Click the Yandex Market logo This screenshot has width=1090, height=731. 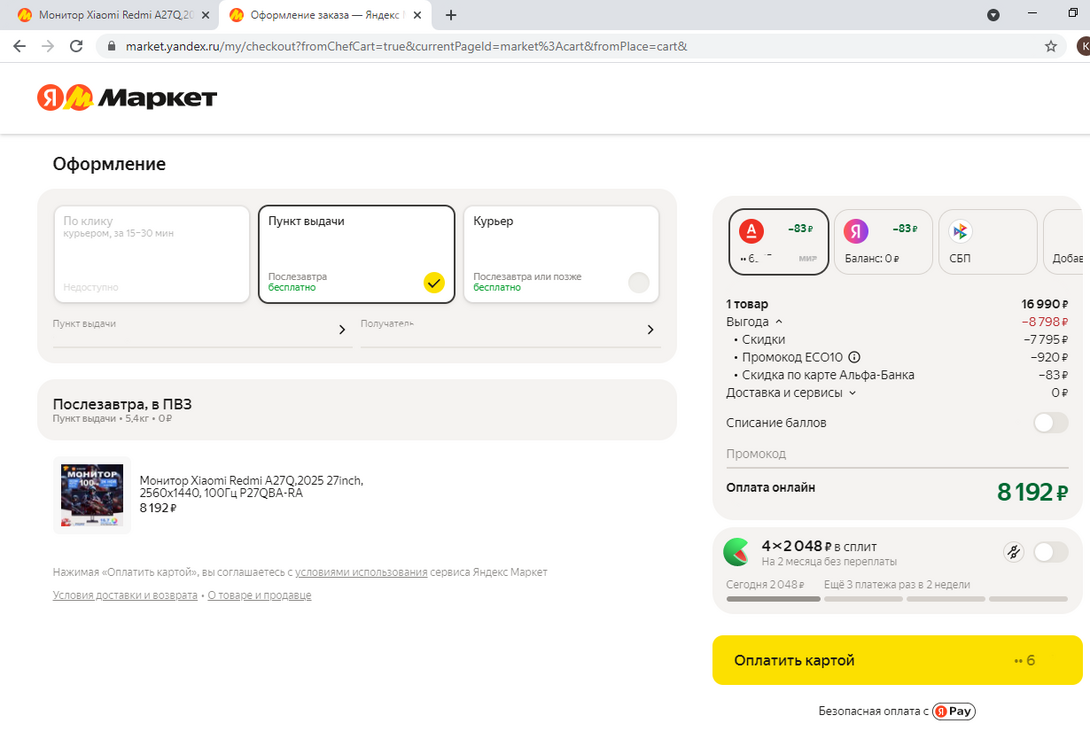[127, 98]
